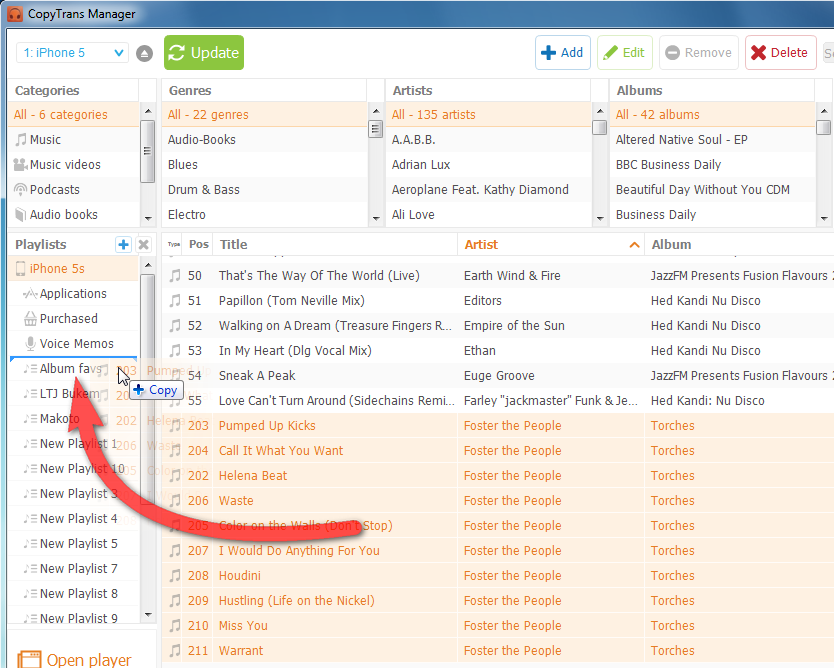This screenshot has height=668, width=834.
Task: Select the New Playlist 4 entry
Action: pos(73,519)
